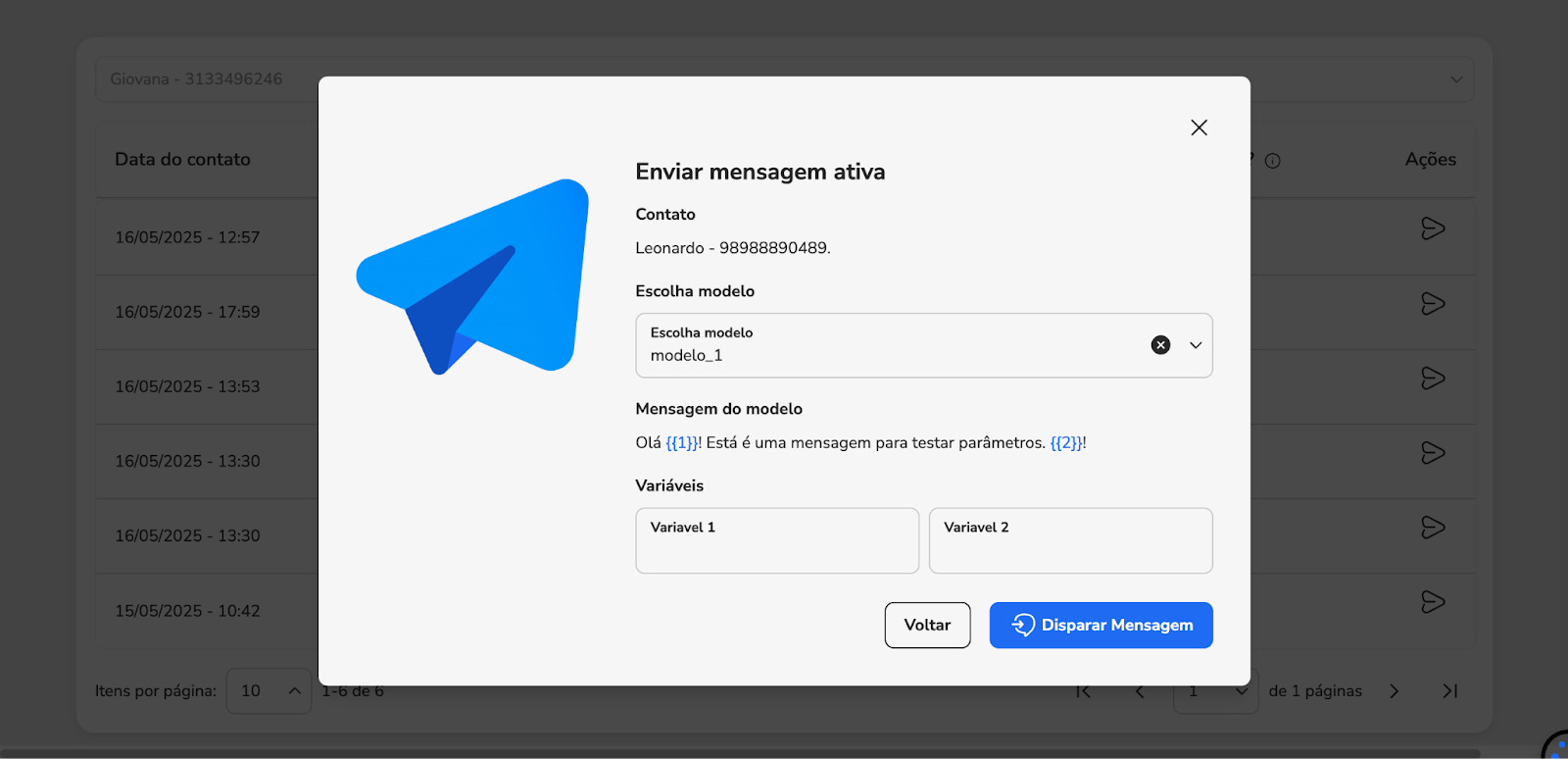
Task: Click the paper plane illustration
Action: tap(475, 277)
